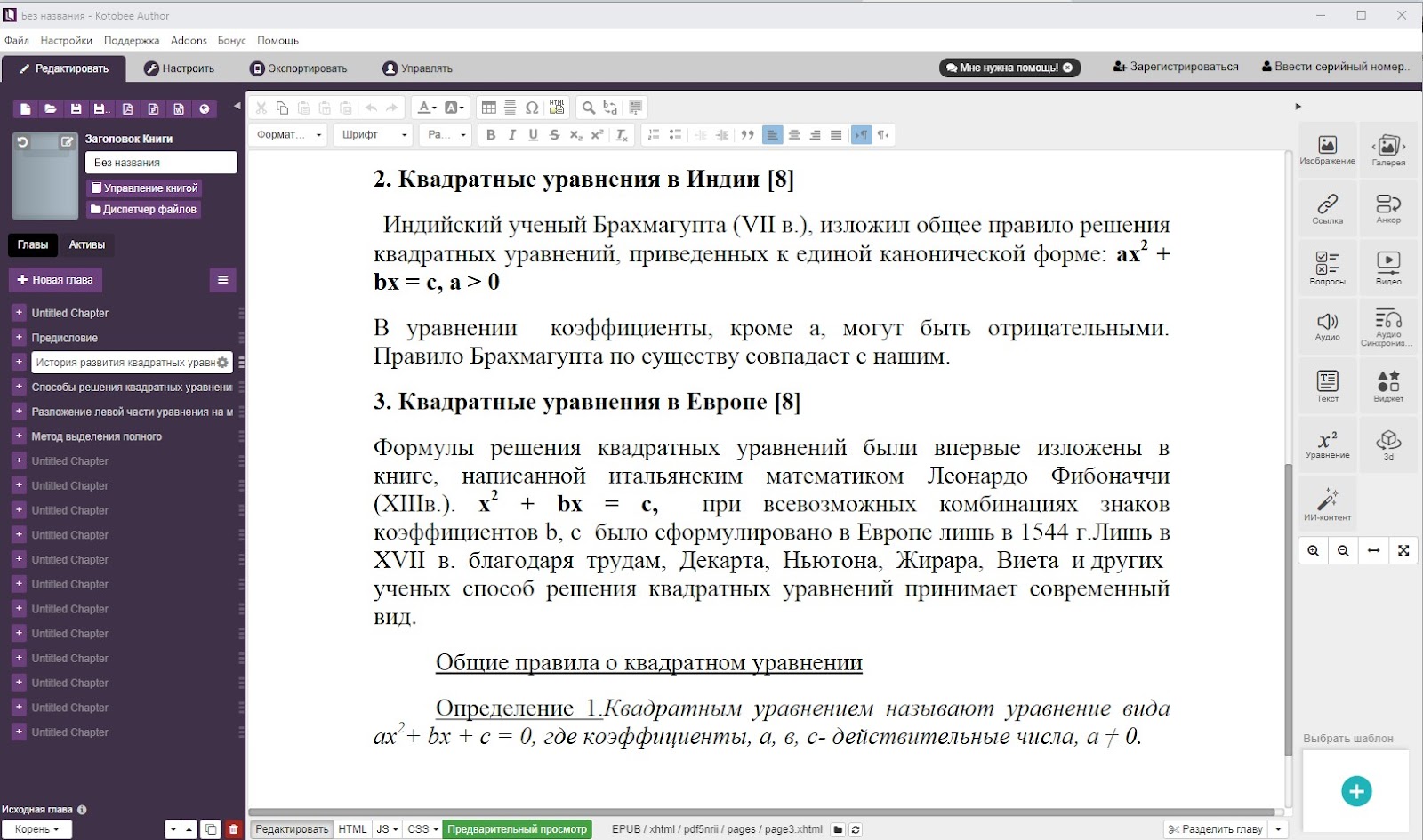This screenshot has width=1423, height=840.
Task: Toggle full screen expand icon
Action: coord(1403,551)
